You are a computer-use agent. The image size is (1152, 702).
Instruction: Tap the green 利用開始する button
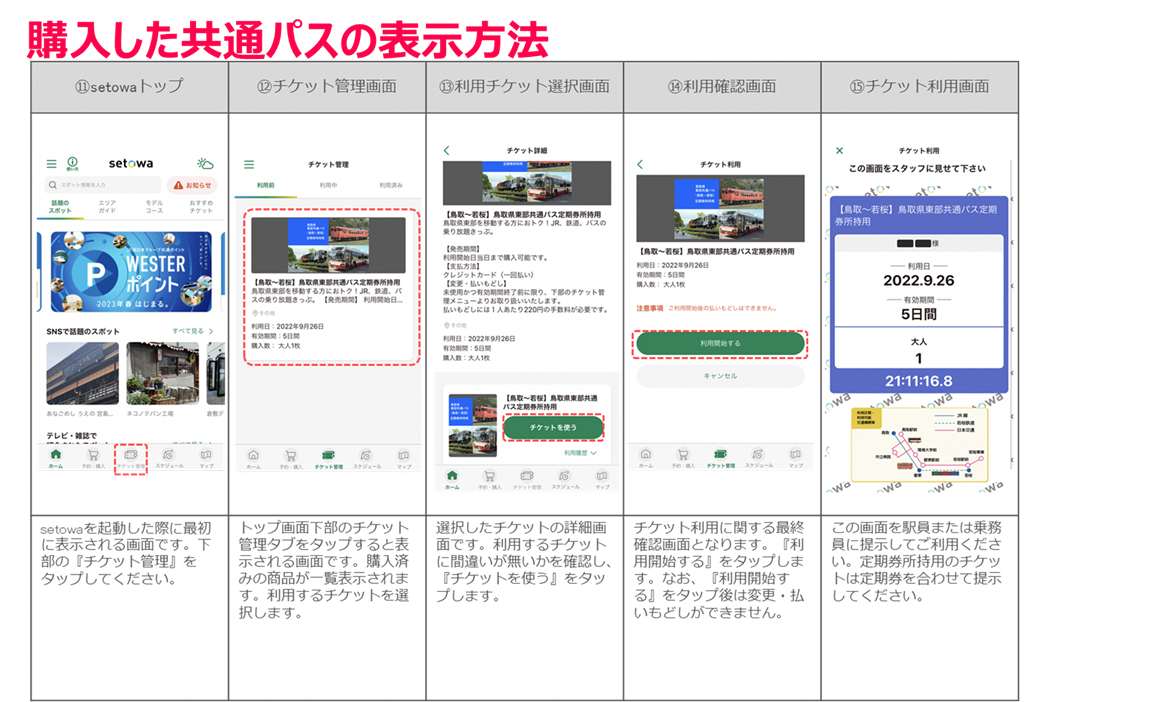[x=720, y=343]
